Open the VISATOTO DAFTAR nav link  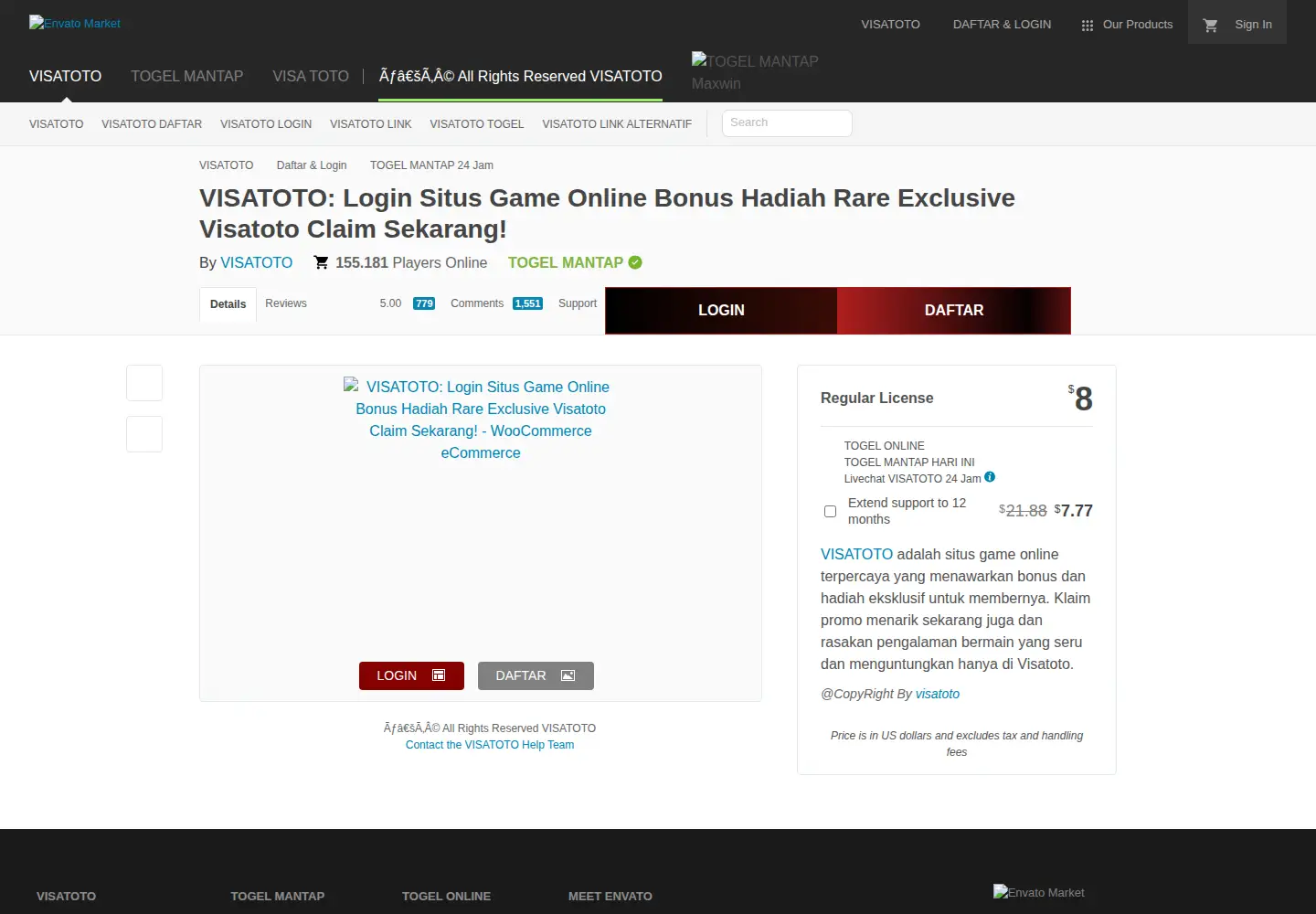[152, 124]
